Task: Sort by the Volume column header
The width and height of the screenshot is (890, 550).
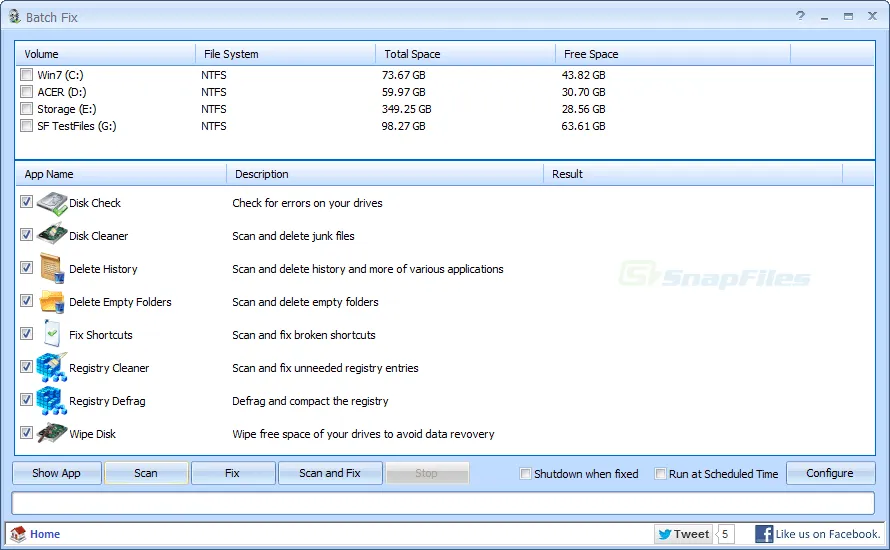Action: pyautogui.click(x=106, y=54)
